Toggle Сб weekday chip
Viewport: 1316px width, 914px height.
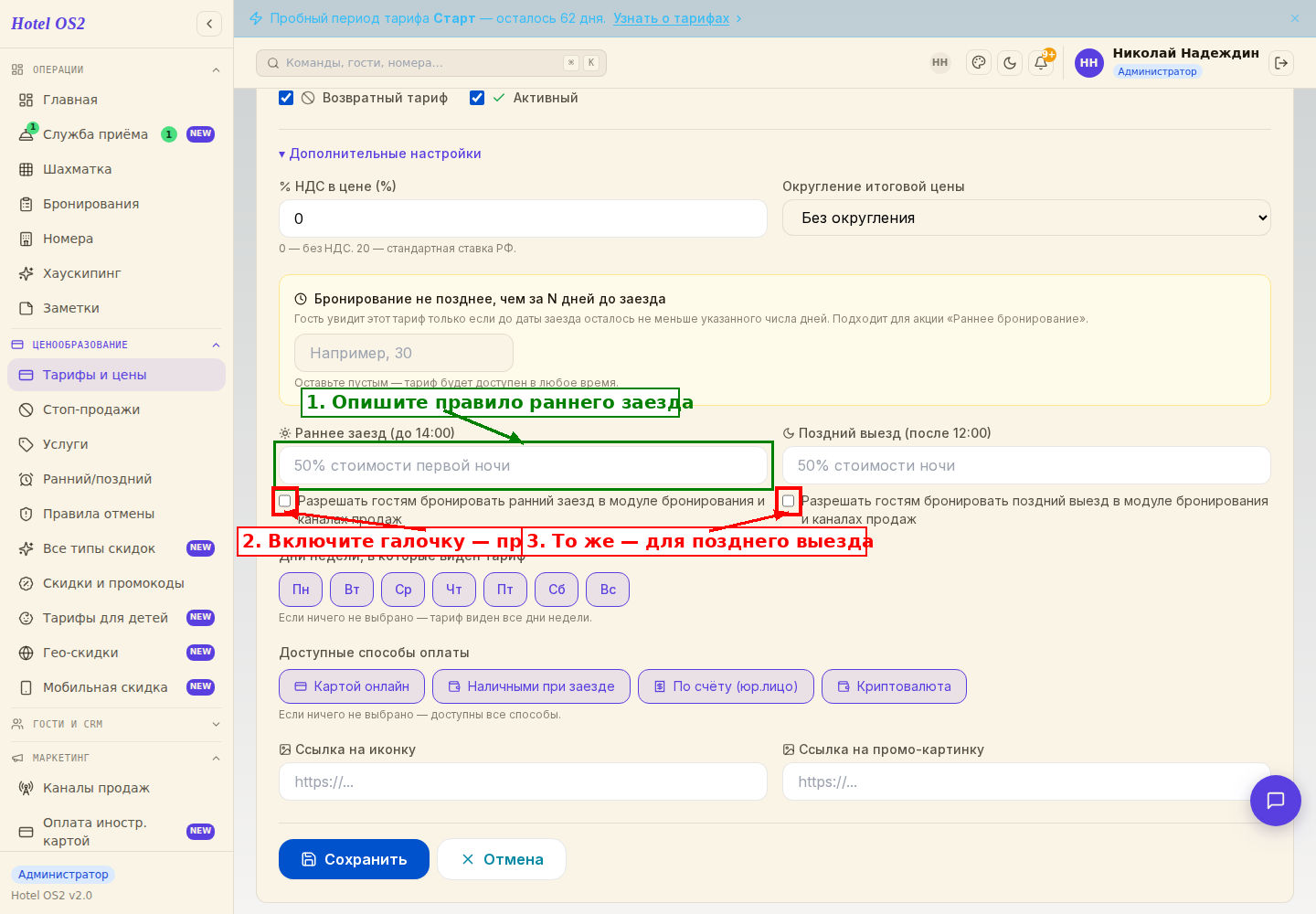tap(557, 590)
